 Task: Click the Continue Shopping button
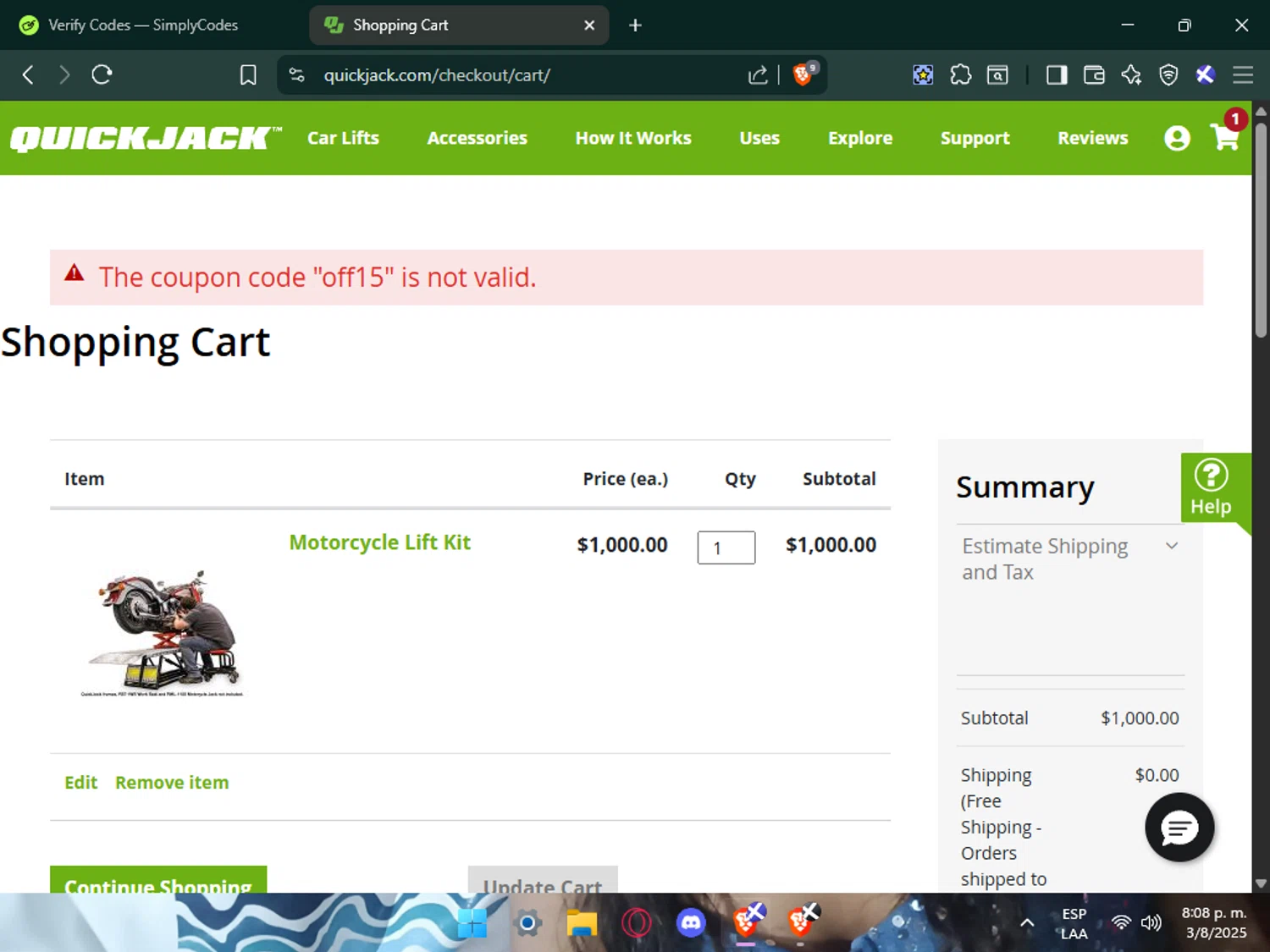tap(158, 880)
